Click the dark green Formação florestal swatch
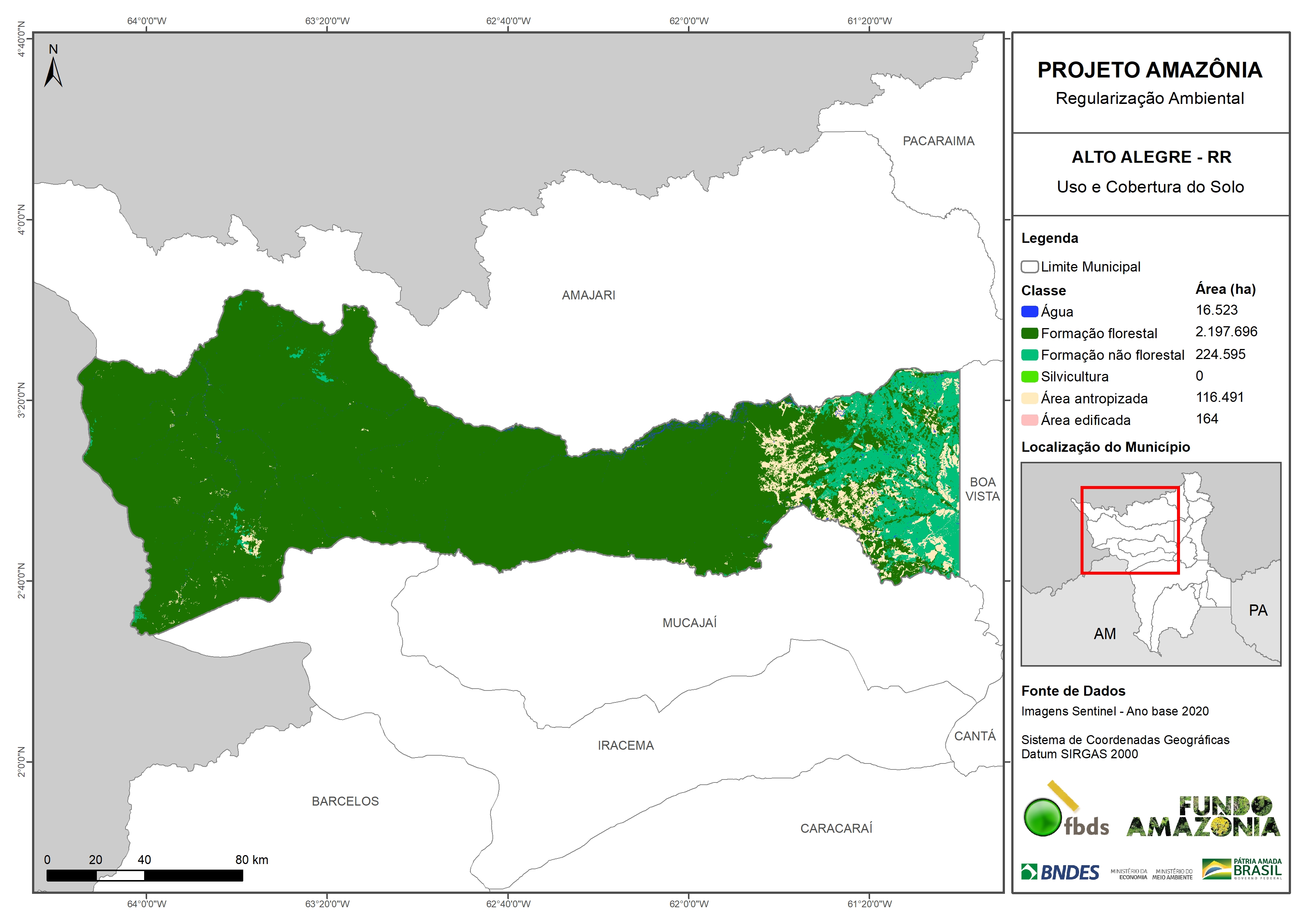 pos(1029,333)
